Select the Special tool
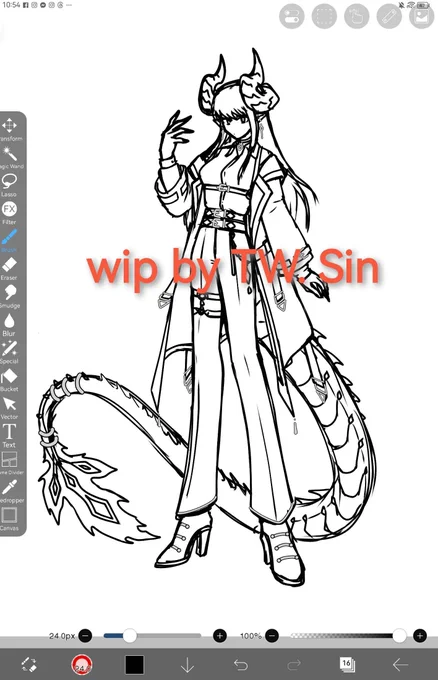 pos(9,353)
